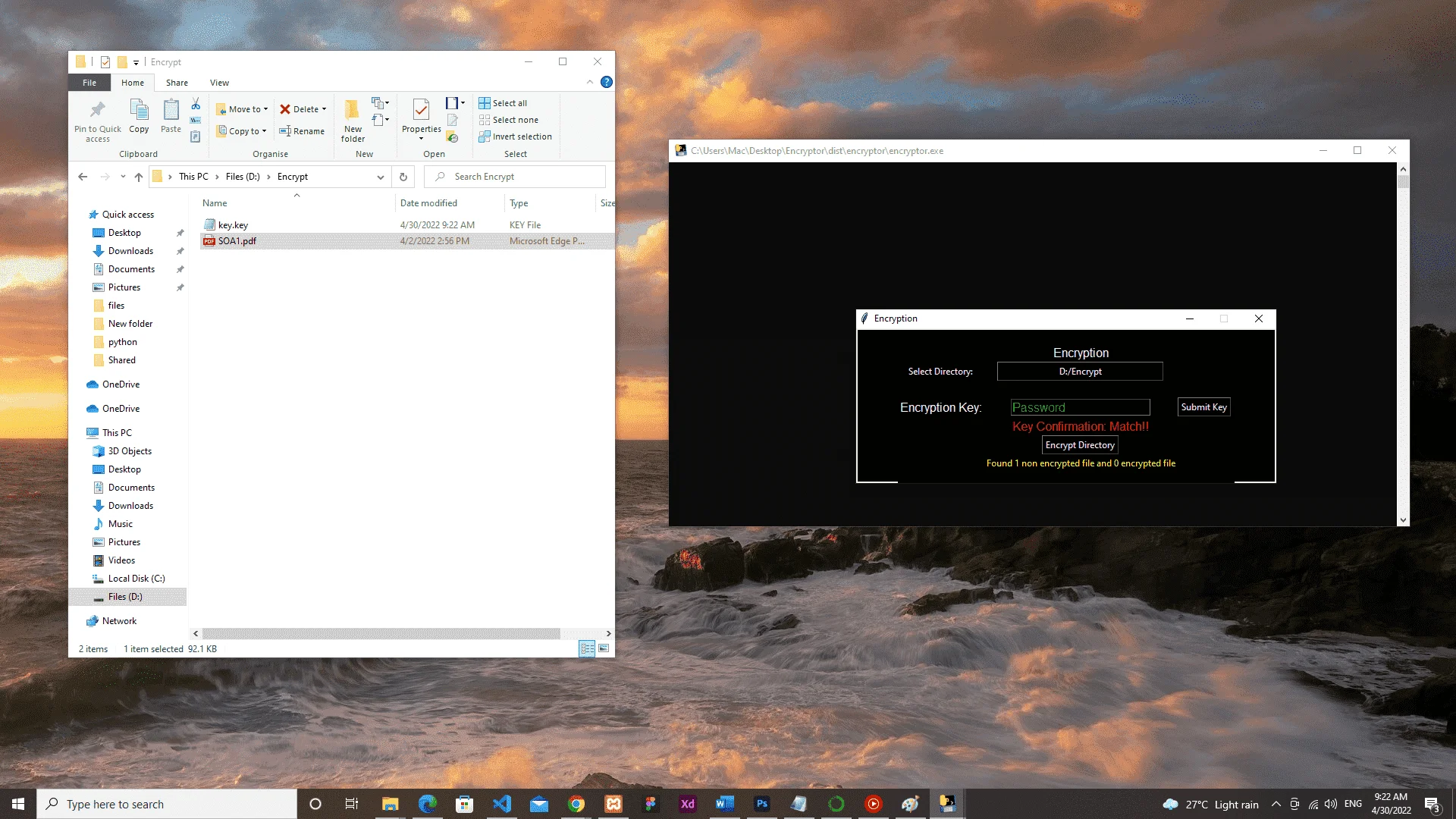Viewport: 1456px width, 819px height.
Task: Open recent locations dropdown arrow
Action: tap(123, 177)
